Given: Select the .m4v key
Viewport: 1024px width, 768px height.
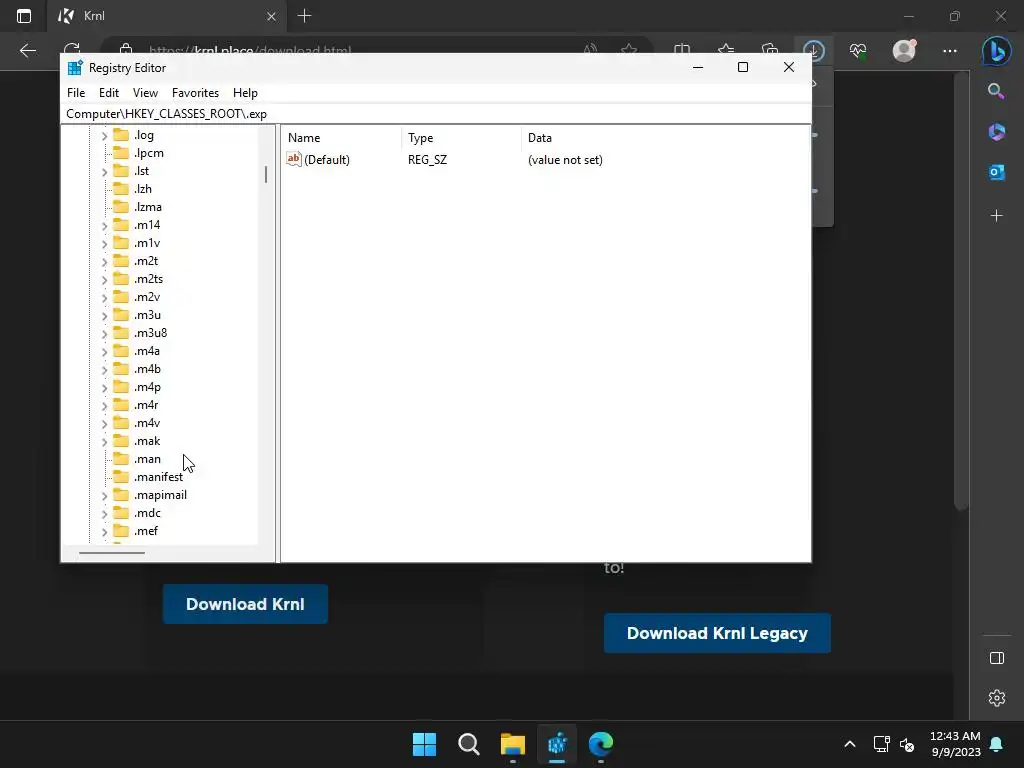Looking at the screenshot, I should (x=146, y=423).
